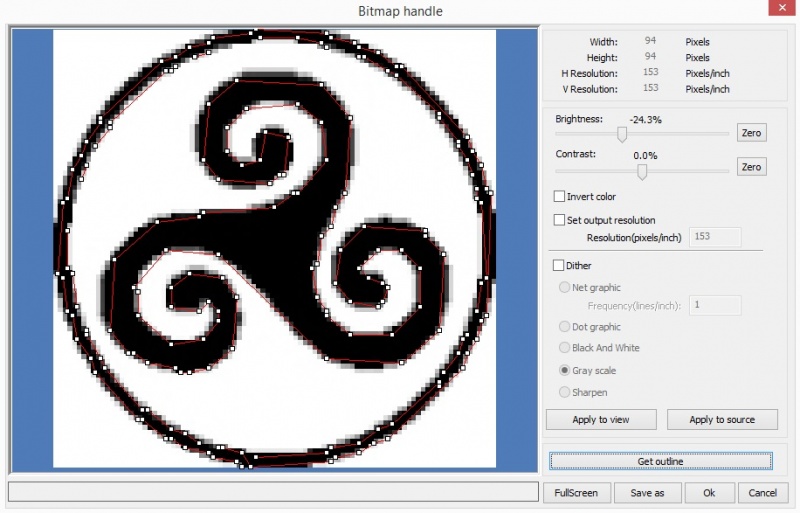Select the Black And White radio option
This screenshot has height=513, width=800.
coord(564,348)
